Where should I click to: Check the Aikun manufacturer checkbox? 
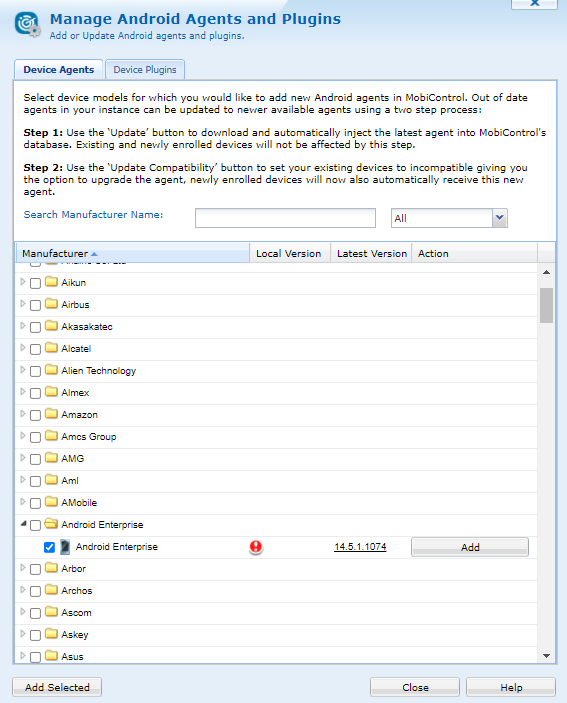click(35, 283)
